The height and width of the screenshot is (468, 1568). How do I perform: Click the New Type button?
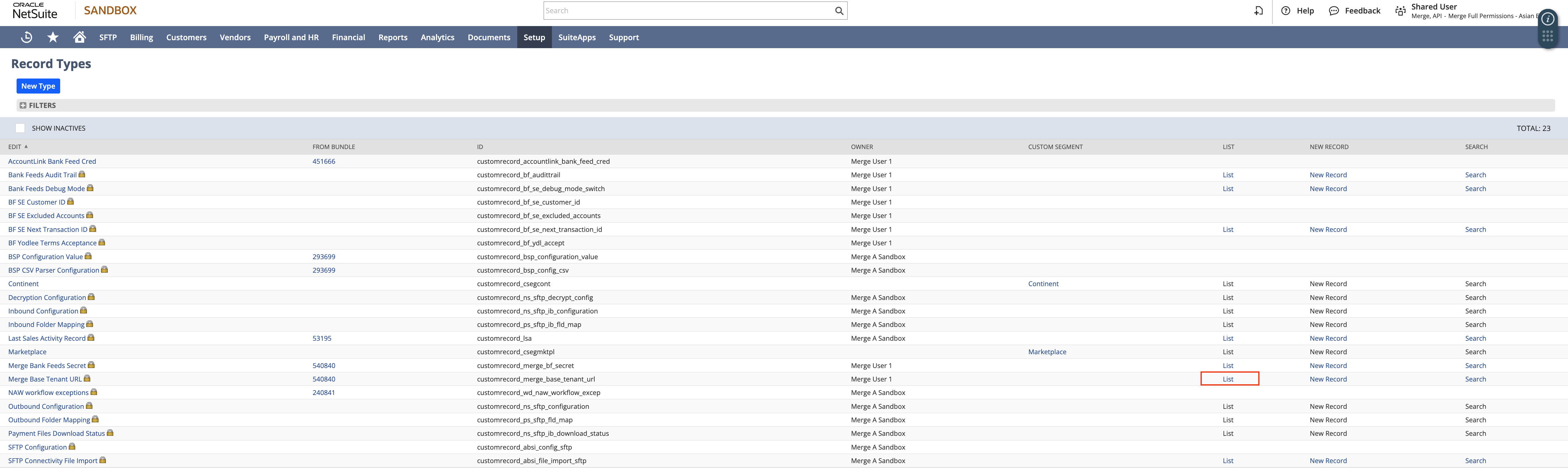38,86
